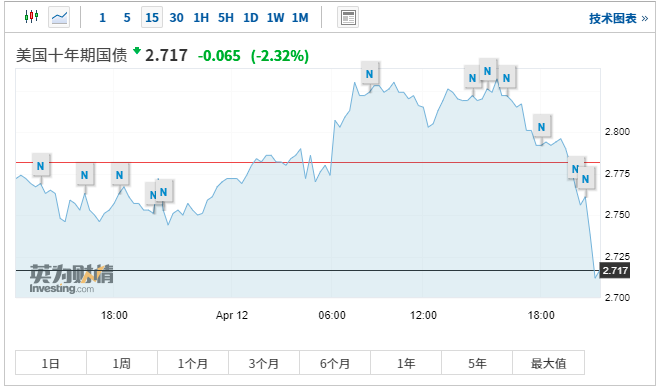The image size is (662, 389).
Task: Click the highest N marker near 15:00
Action: click(x=488, y=71)
